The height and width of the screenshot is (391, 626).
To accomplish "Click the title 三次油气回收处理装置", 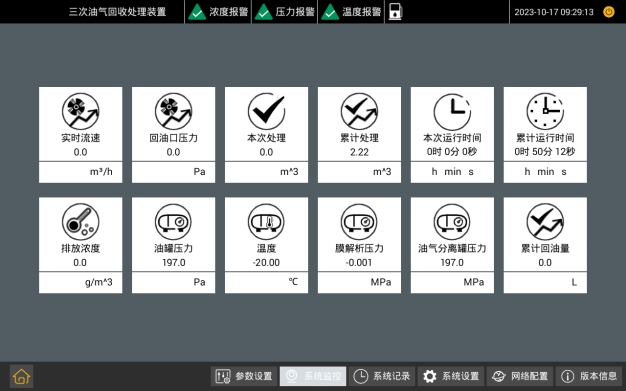I will 117,12.
